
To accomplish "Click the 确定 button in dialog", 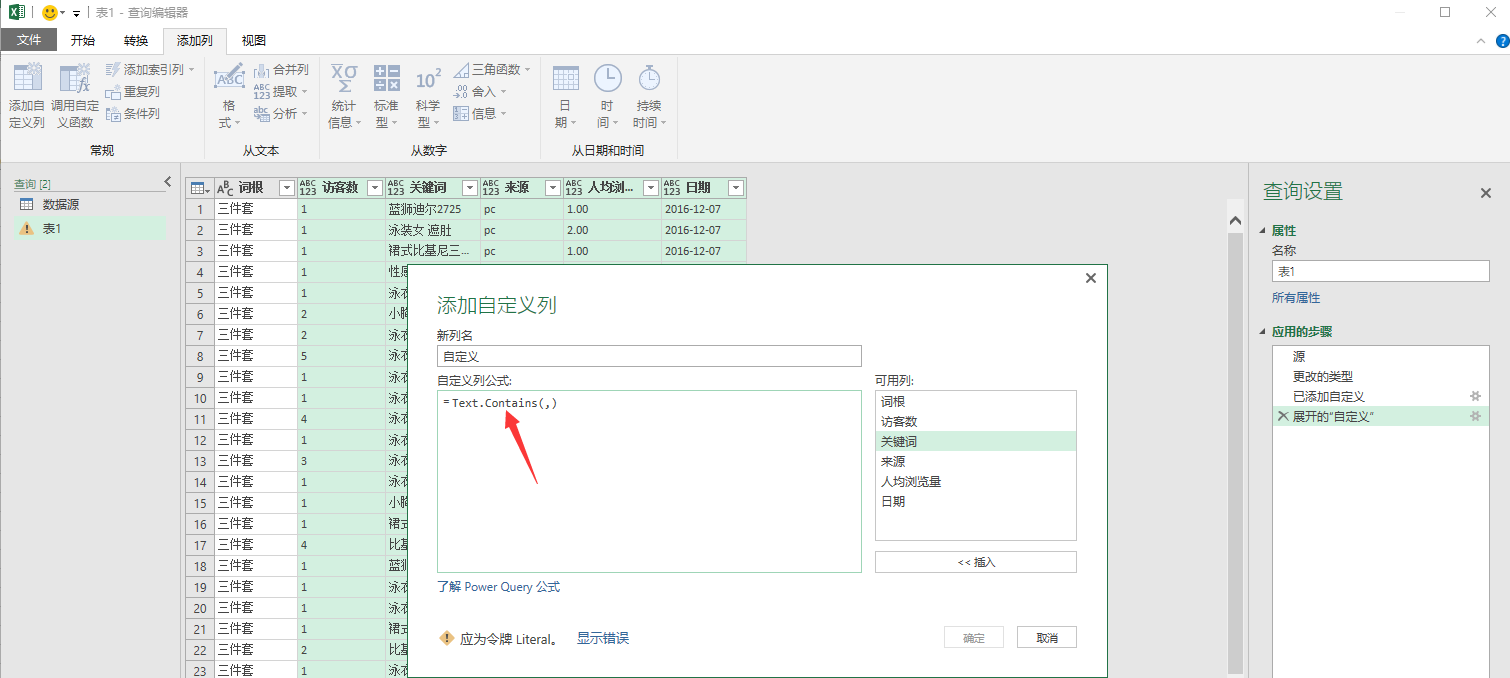I will pos(974,638).
